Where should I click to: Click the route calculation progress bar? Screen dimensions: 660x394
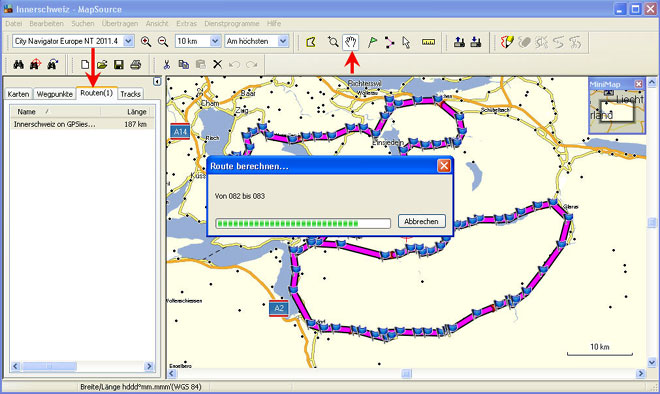[303, 223]
